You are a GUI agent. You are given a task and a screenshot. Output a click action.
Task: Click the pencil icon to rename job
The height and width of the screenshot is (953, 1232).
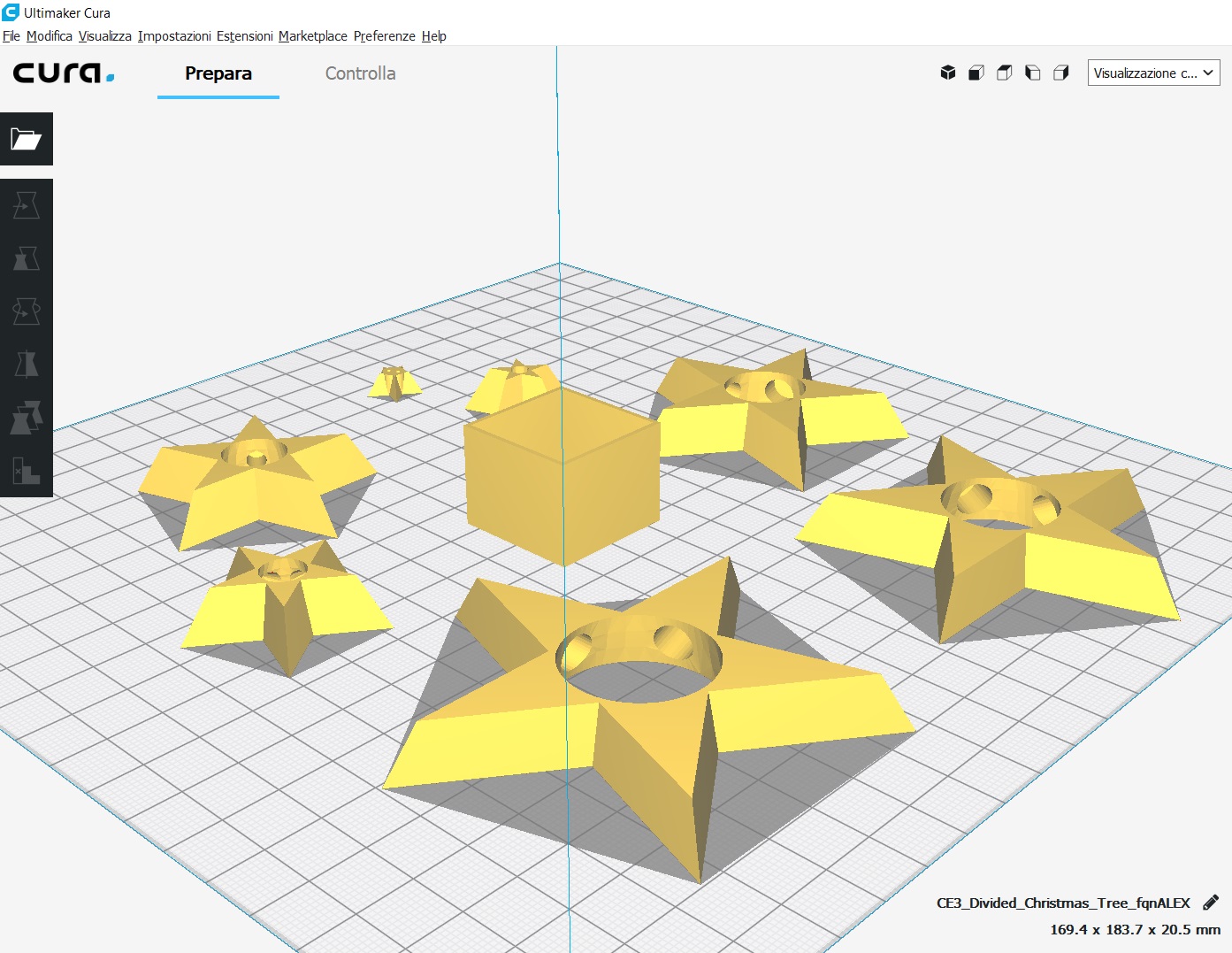[1211, 903]
